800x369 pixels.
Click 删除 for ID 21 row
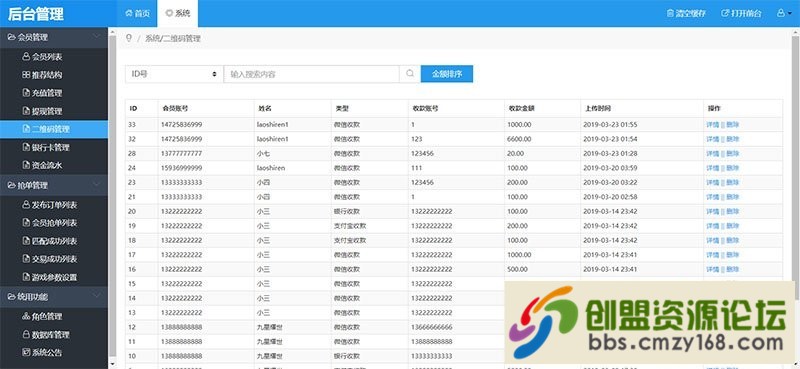(x=733, y=196)
